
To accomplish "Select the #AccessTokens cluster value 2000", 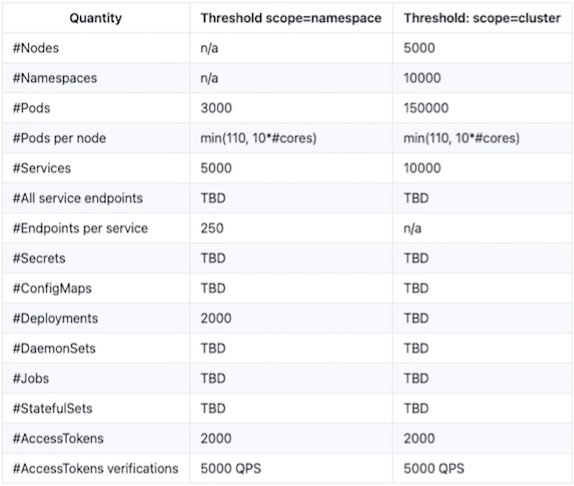I will [x=419, y=438].
